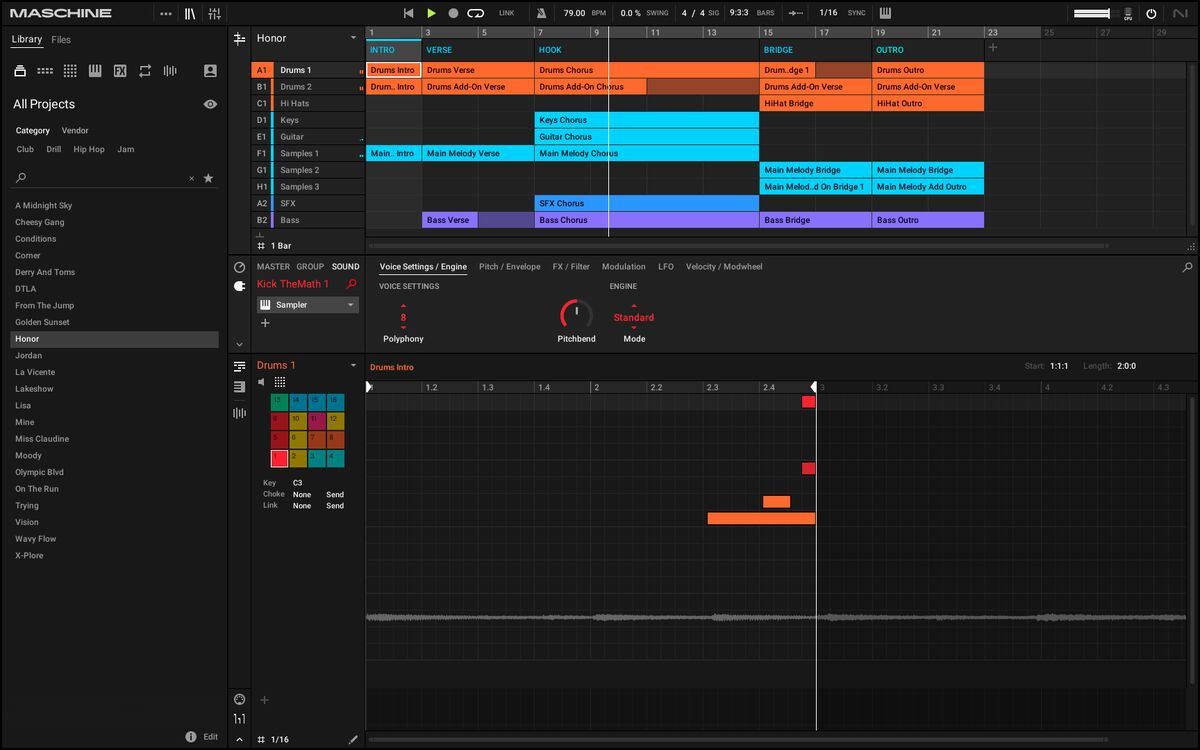Expand the Honor project dropdown

click(353, 38)
